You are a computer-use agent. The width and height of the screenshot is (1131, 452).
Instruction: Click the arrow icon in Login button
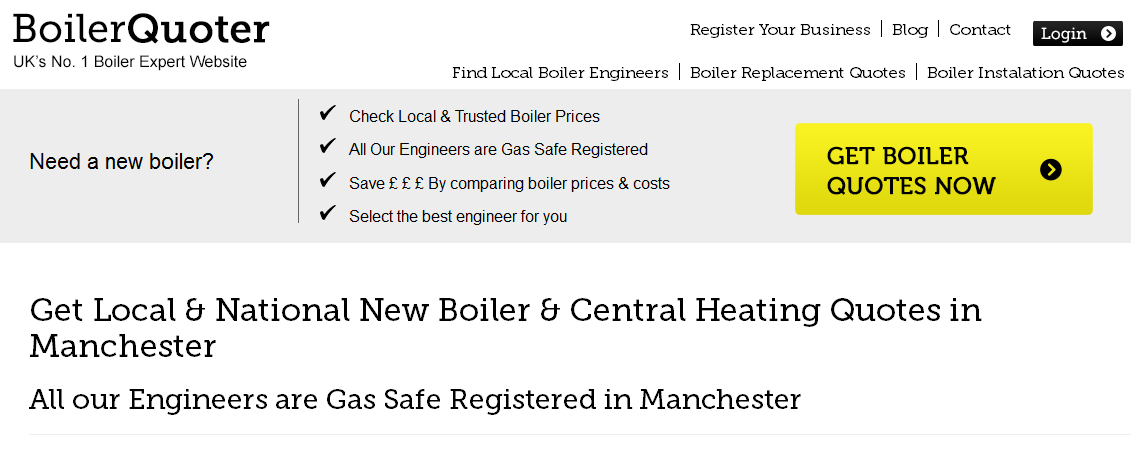point(1108,33)
